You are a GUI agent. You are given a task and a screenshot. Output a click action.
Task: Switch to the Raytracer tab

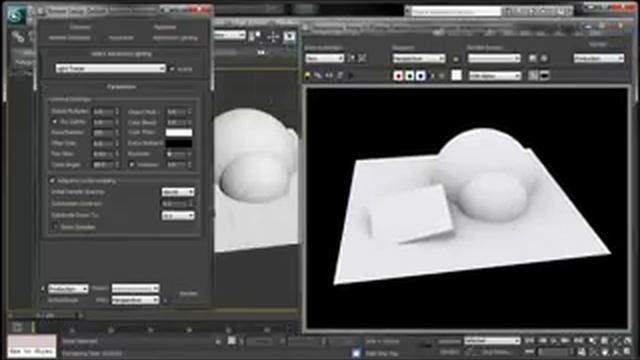coord(121,38)
